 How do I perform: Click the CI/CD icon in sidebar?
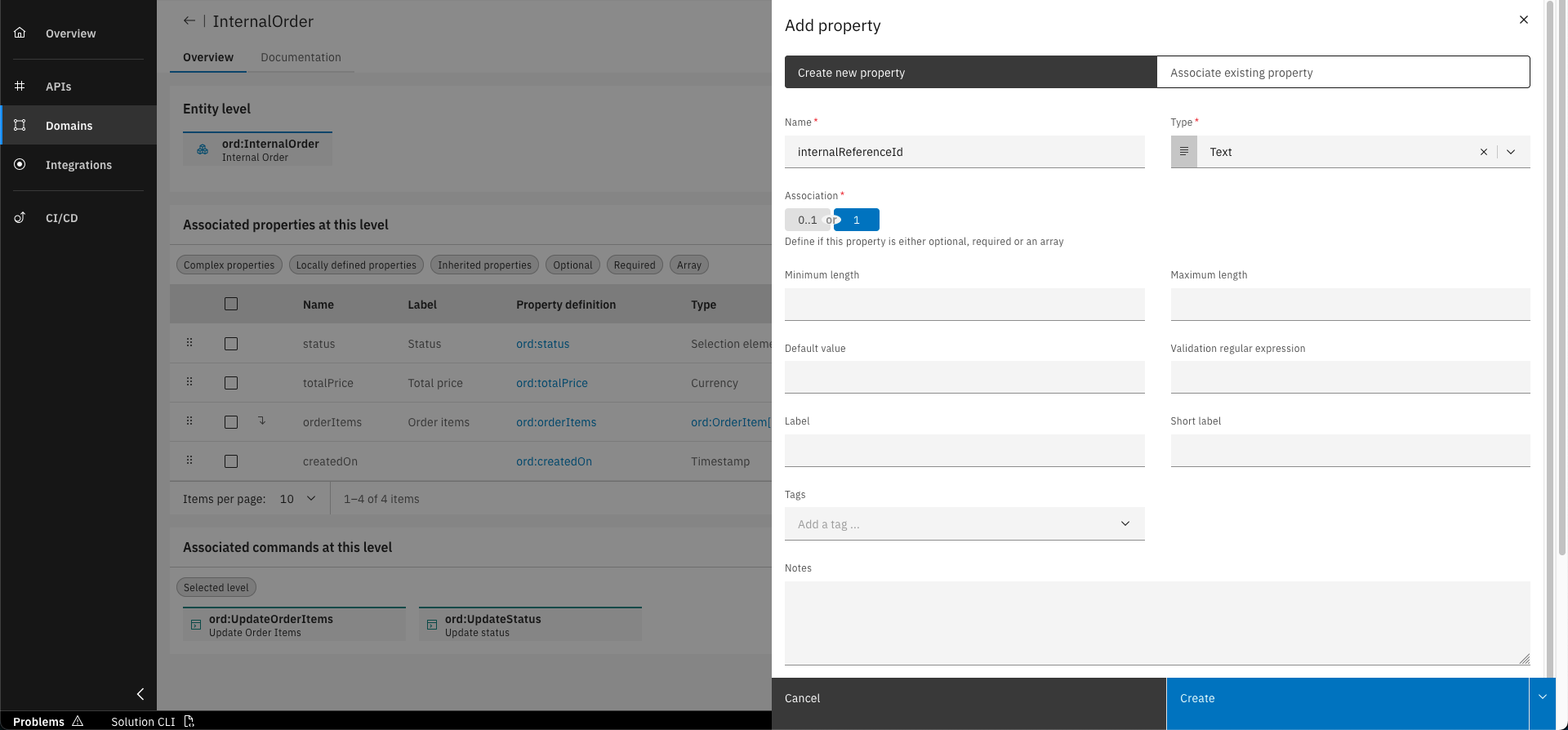(20, 217)
